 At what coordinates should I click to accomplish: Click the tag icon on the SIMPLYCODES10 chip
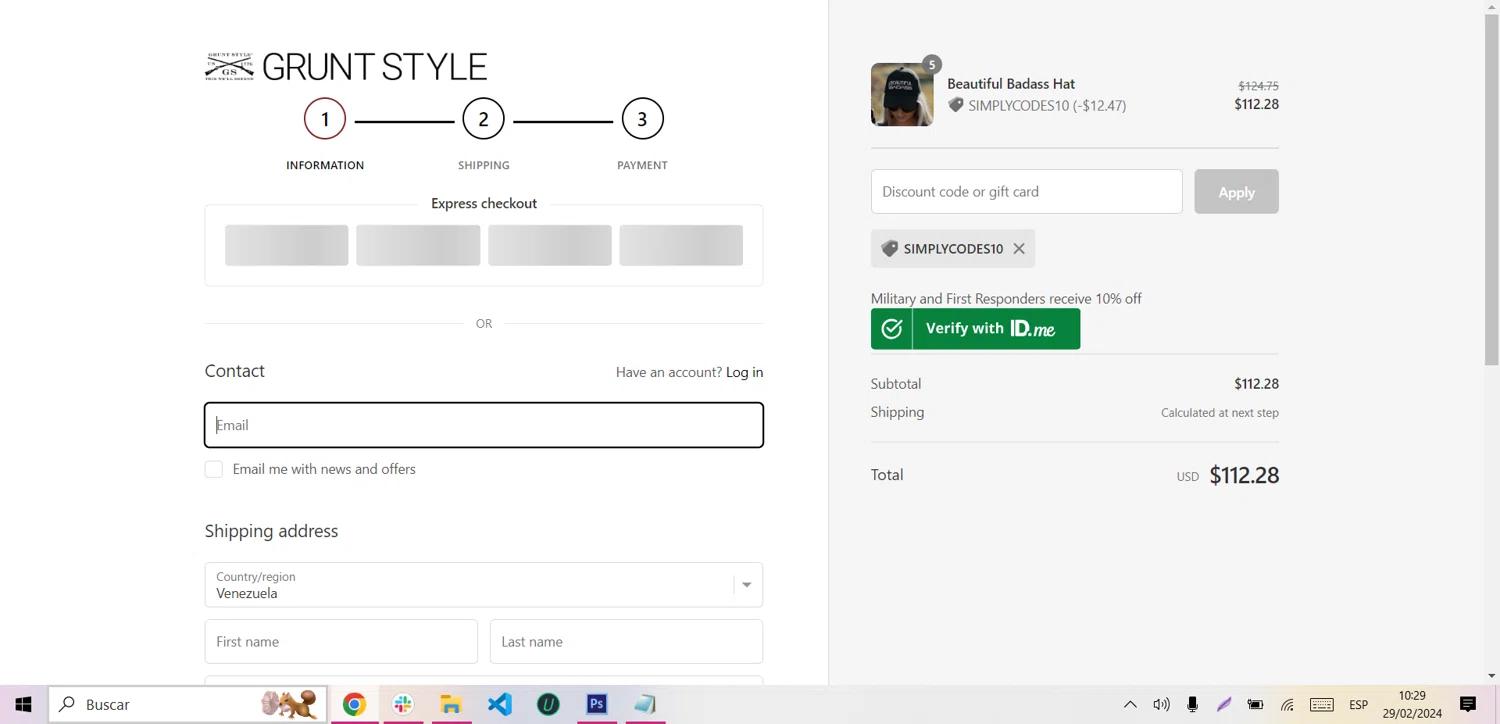889,249
